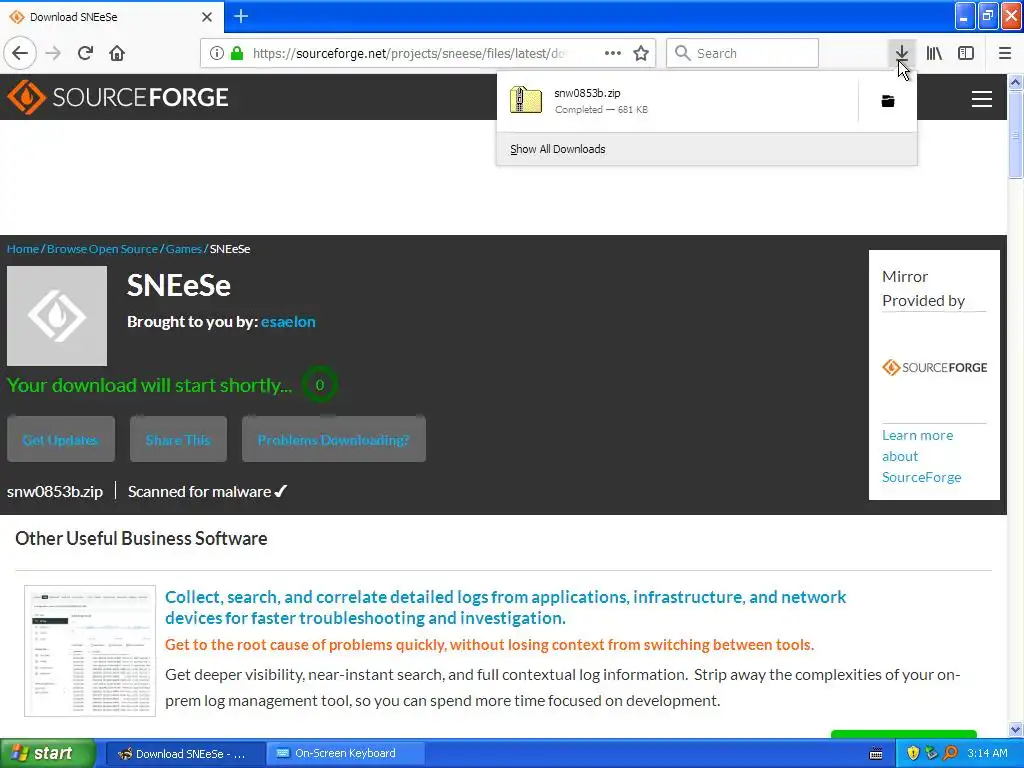Bookmark this page with the star
The image size is (1024, 768).
tap(641, 53)
